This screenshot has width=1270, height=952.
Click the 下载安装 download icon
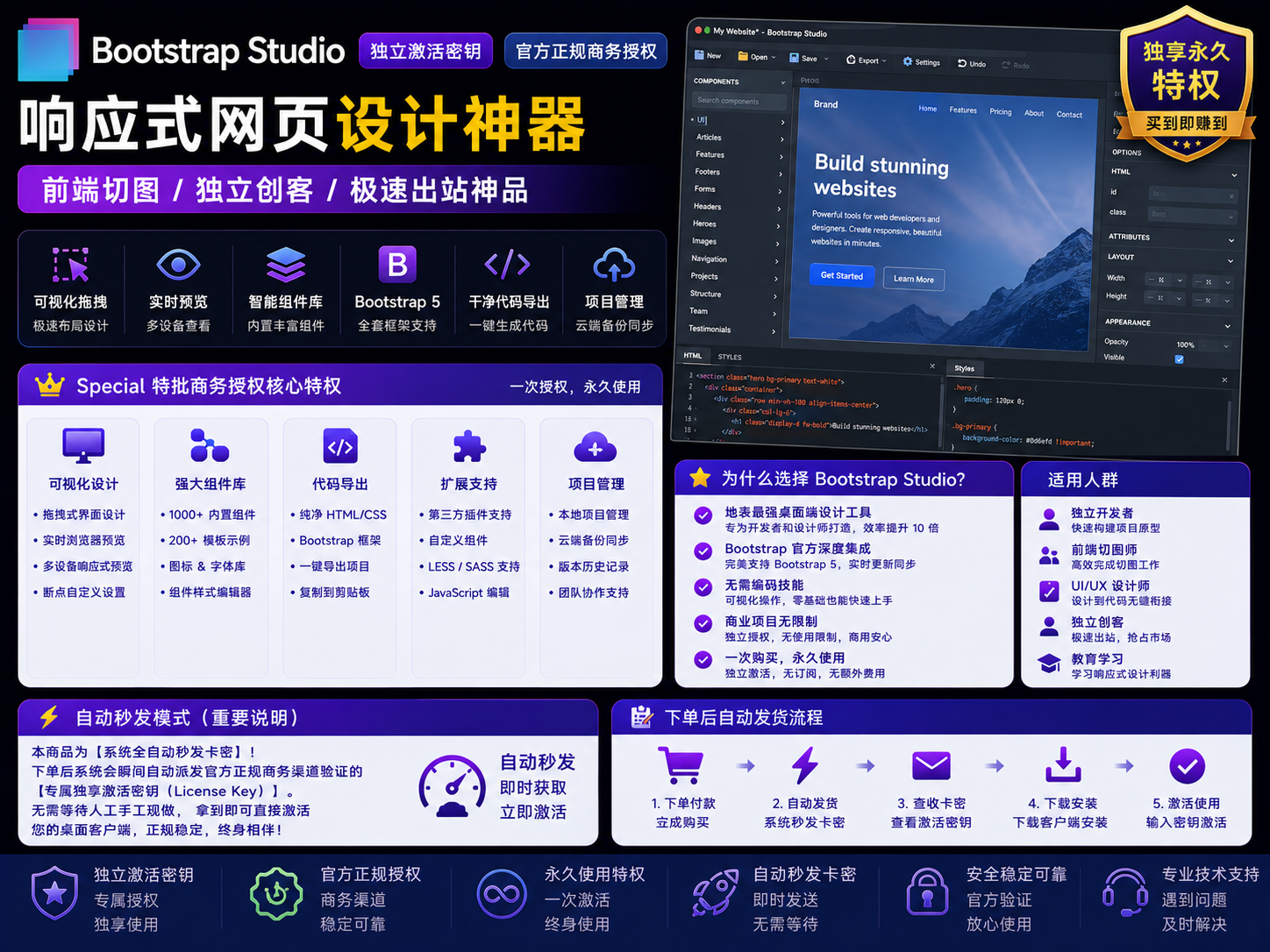click(x=1063, y=764)
